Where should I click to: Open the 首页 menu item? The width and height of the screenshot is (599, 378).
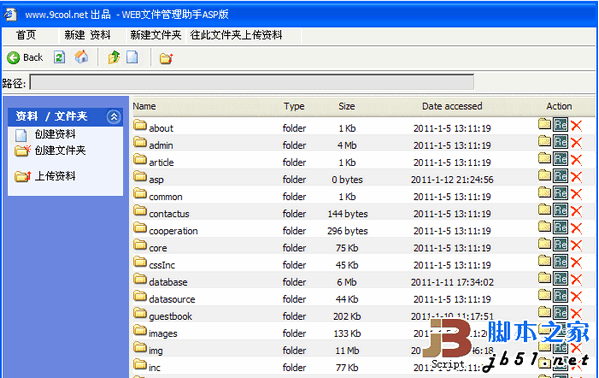26,35
